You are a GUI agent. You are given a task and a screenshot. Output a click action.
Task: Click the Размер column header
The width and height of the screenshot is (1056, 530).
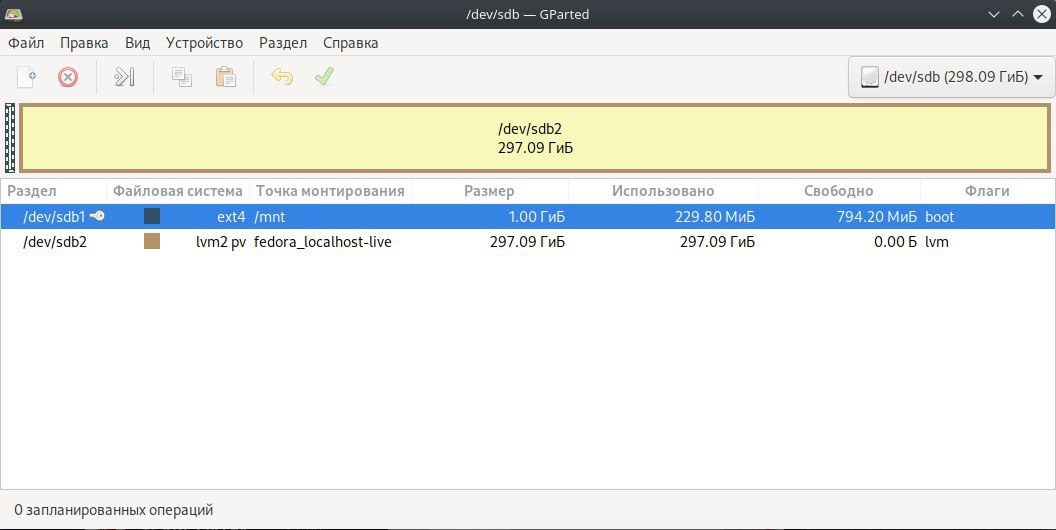tap(490, 191)
